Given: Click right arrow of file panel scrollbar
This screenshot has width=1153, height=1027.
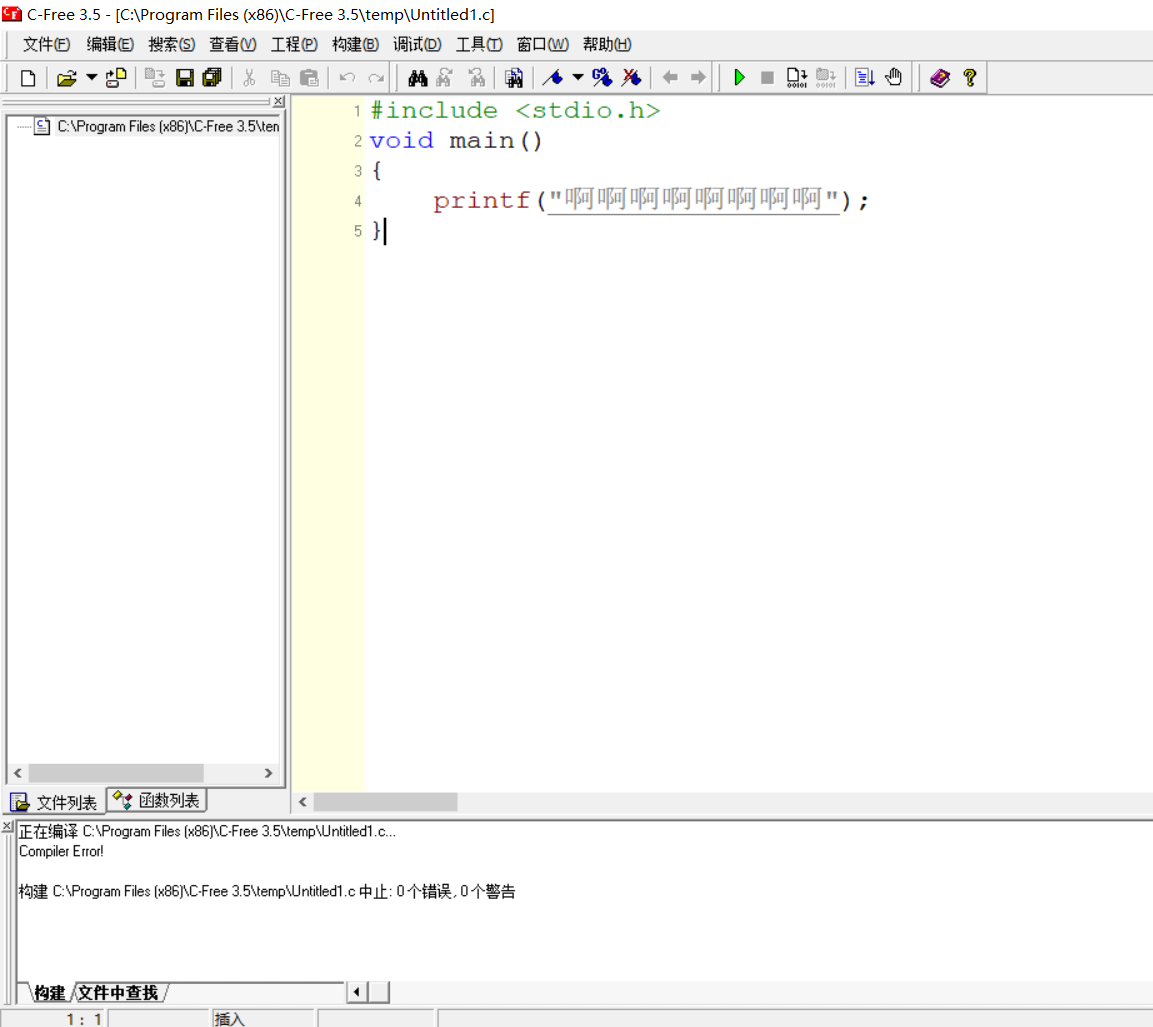Looking at the screenshot, I should click(268, 773).
